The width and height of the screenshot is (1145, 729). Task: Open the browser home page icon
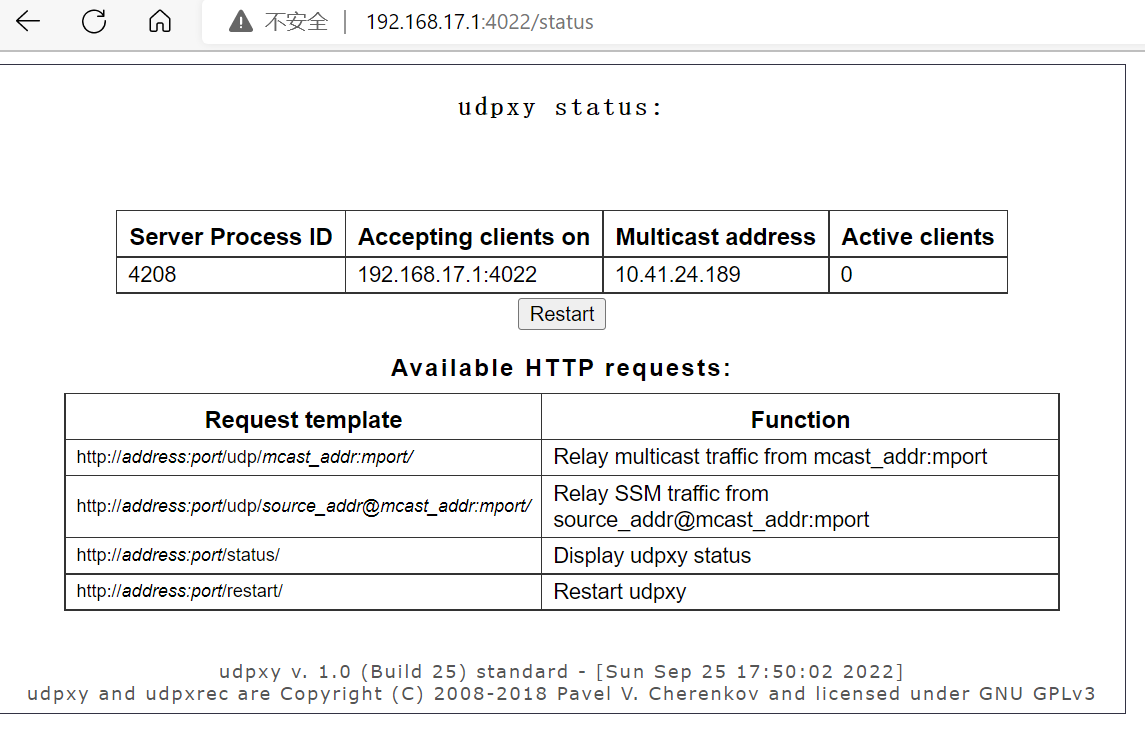tap(159, 21)
